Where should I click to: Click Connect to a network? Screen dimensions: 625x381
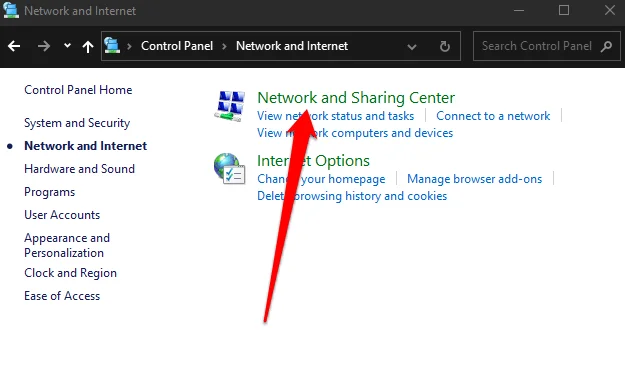493,116
